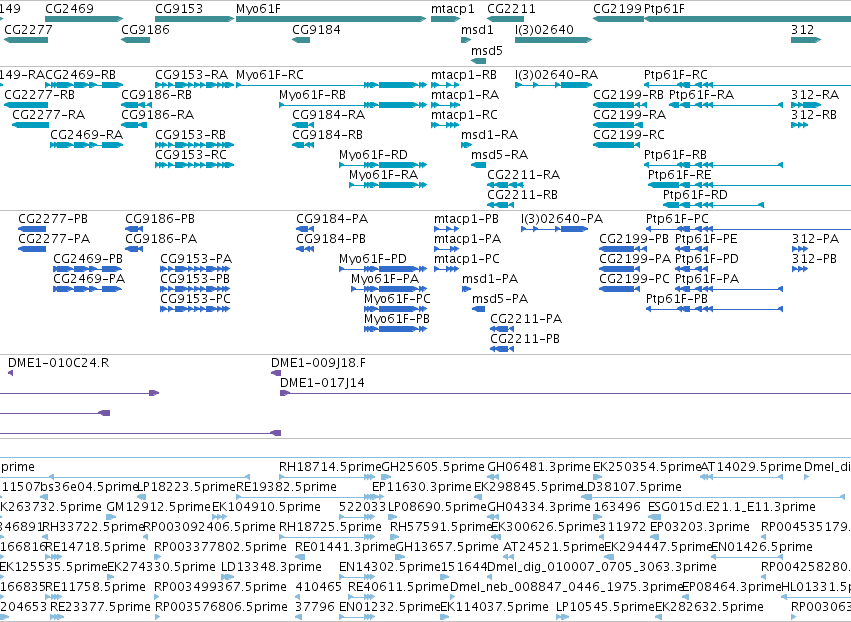Open transcript Ptp61F-RD label
Image resolution: width=851 pixels, height=622 pixels.
tap(695, 195)
